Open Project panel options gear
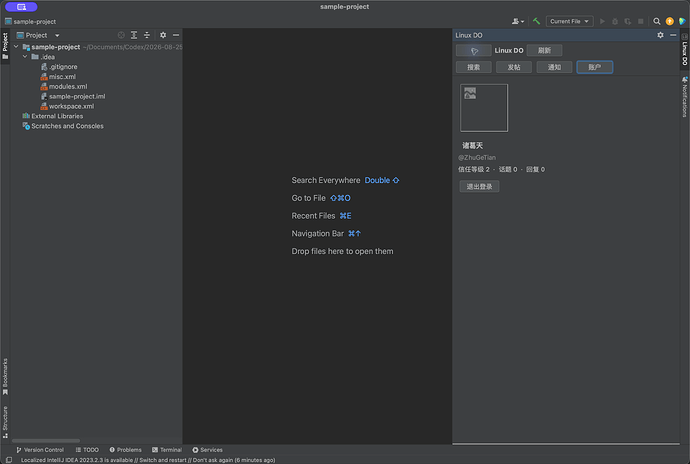Screen dimensions: 690x464 point(163,35)
